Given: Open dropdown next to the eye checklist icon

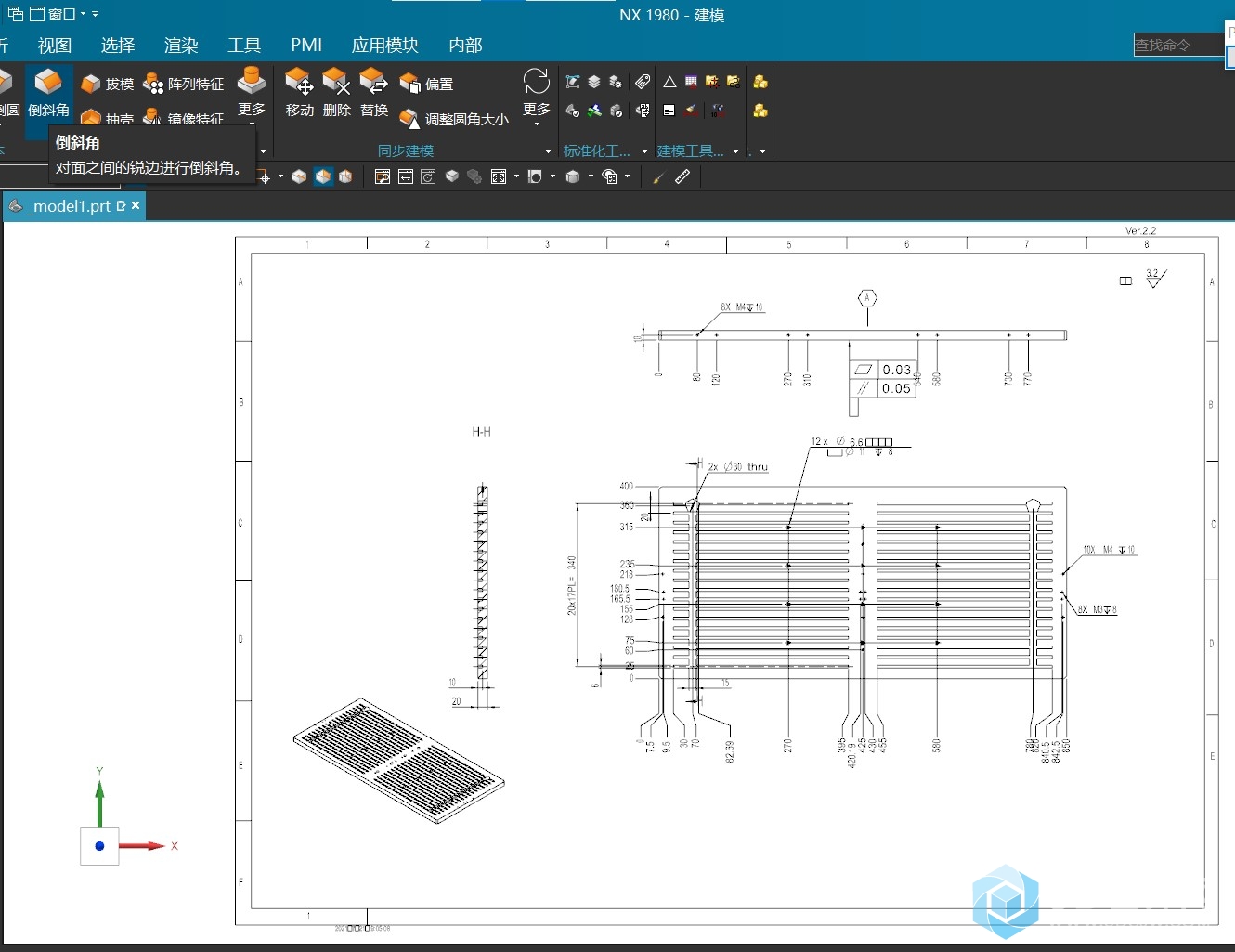Looking at the screenshot, I should coord(628,176).
